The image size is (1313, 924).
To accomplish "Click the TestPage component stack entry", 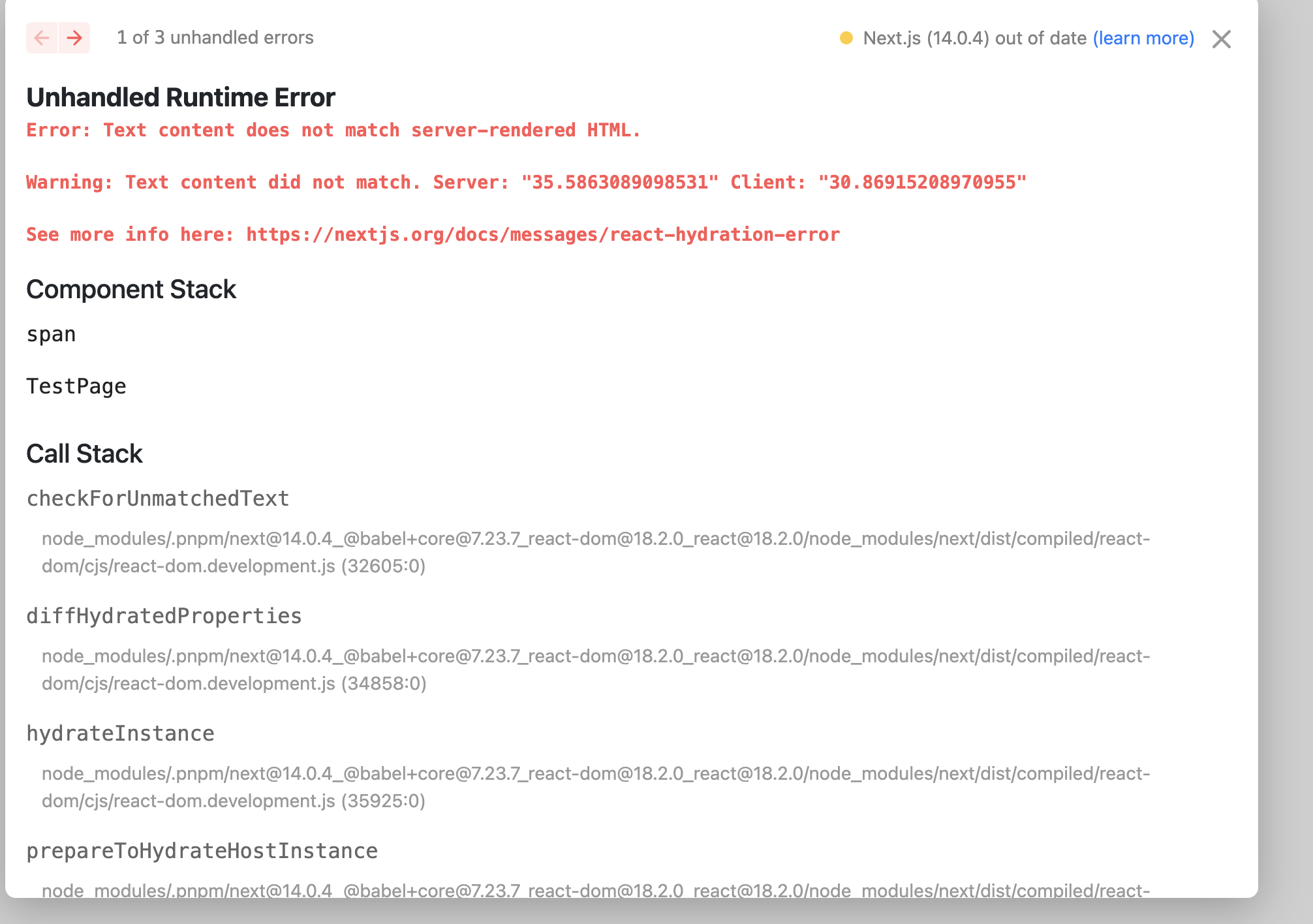I will pyautogui.click(x=76, y=386).
